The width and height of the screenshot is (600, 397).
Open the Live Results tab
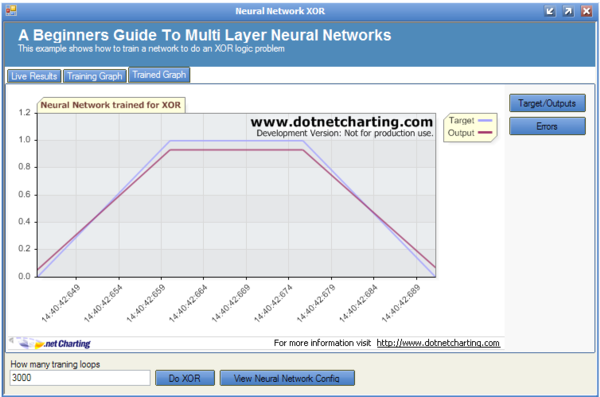(x=34, y=76)
